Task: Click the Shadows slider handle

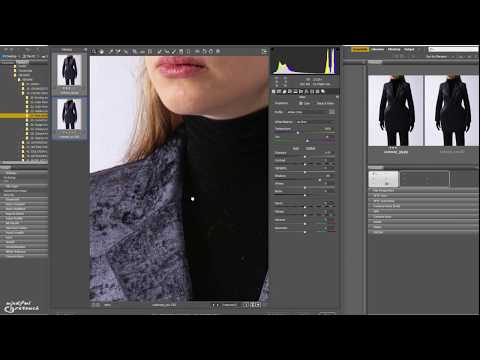Action: coord(319,180)
